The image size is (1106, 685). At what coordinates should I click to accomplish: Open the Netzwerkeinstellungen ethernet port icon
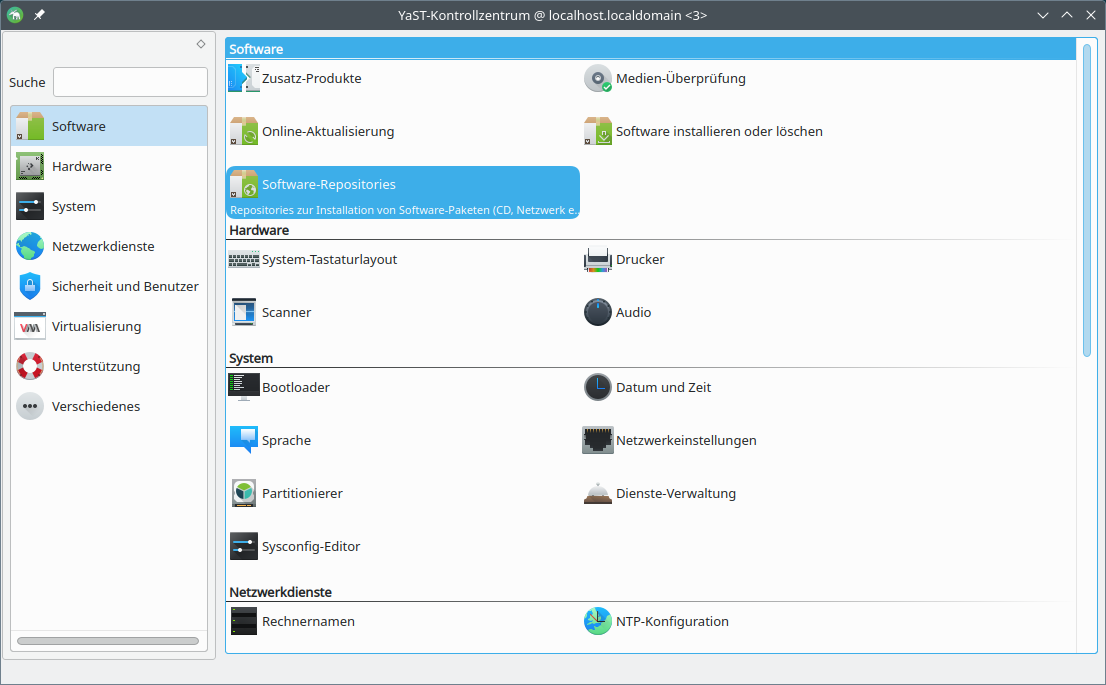coord(597,440)
